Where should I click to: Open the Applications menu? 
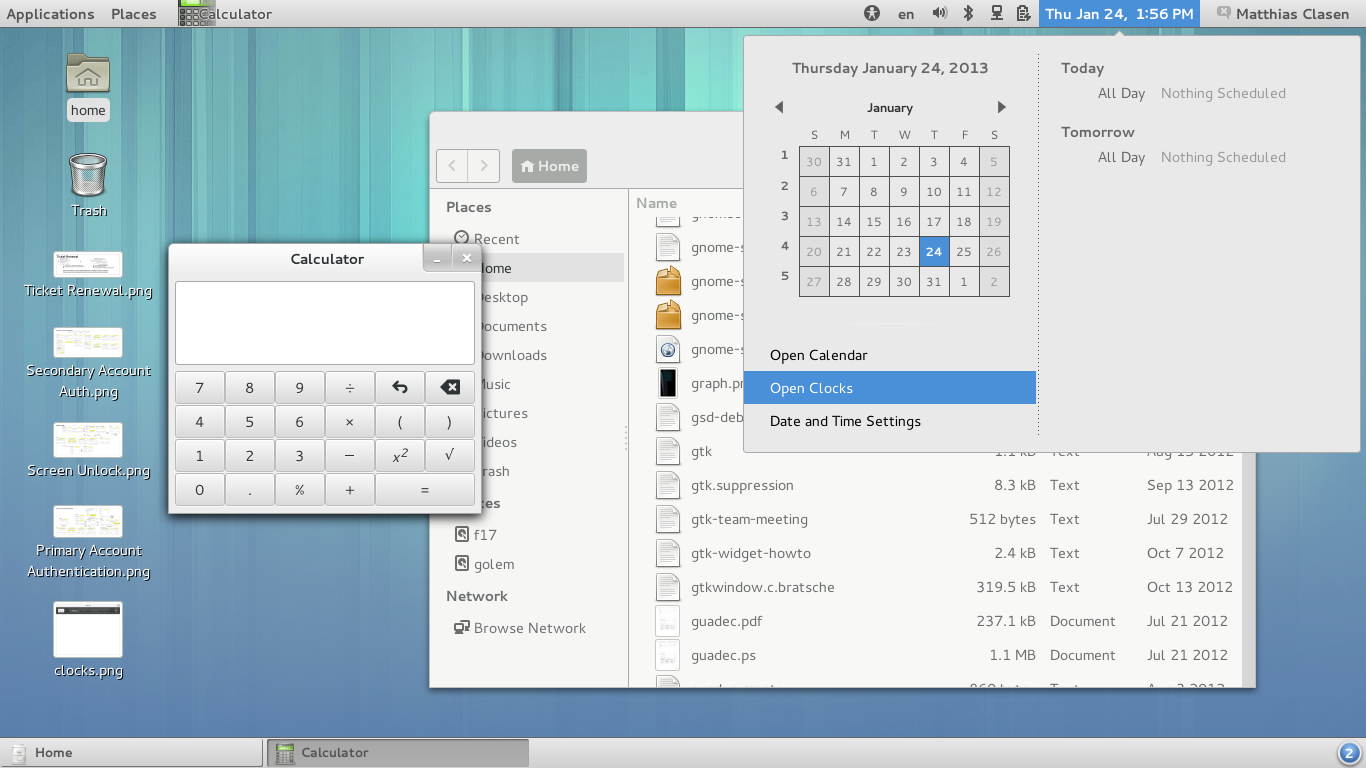click(x=50, y=14)
